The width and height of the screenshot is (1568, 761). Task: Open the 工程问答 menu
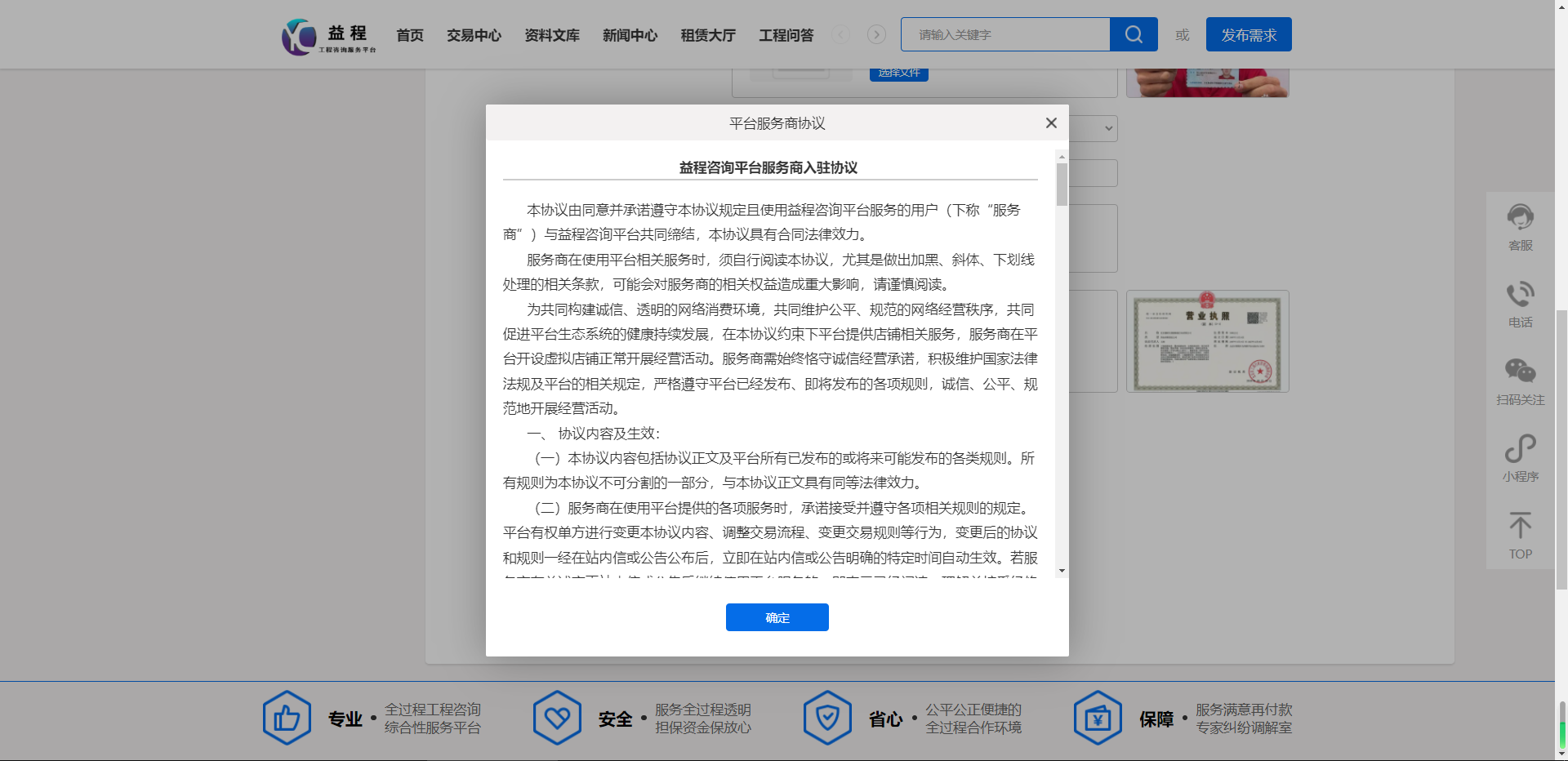786,35
